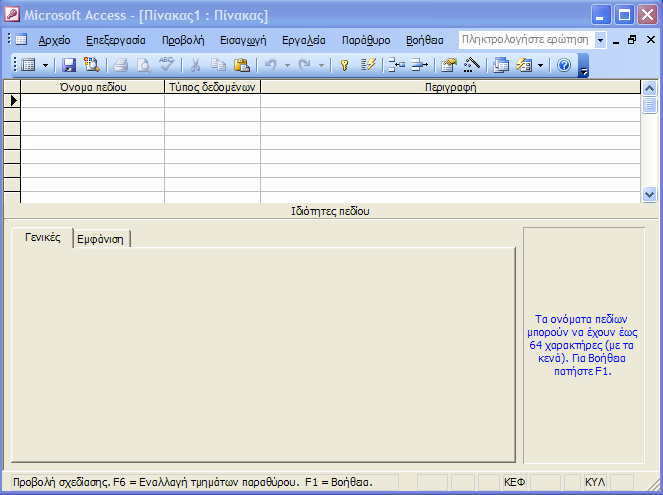The image size is (663, 495).
Task: Click the Indexes lightning icon
Action: point(368,65)
